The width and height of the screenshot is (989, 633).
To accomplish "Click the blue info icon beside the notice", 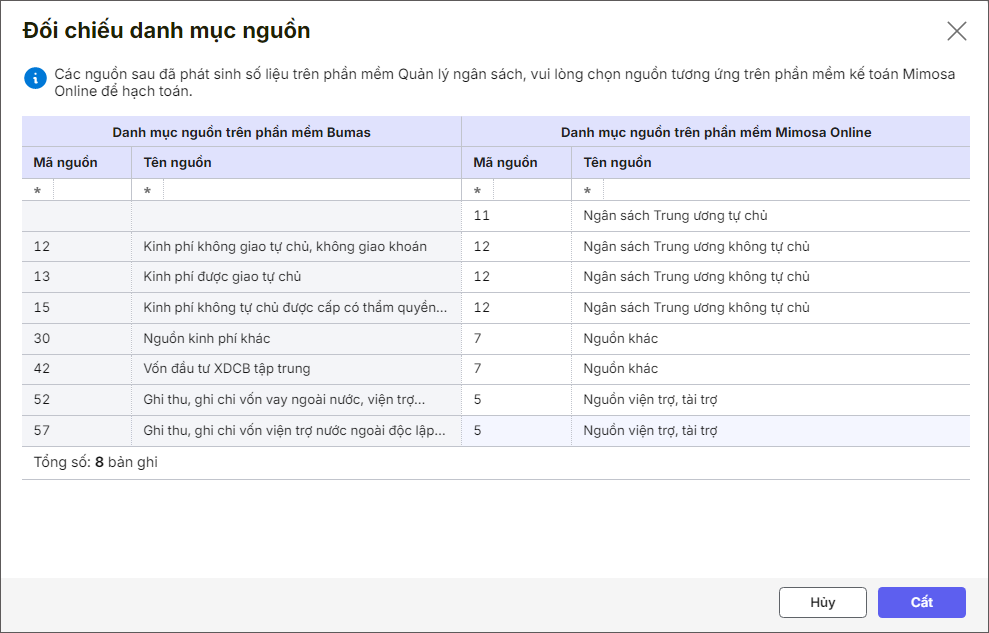I will point(36,78).
